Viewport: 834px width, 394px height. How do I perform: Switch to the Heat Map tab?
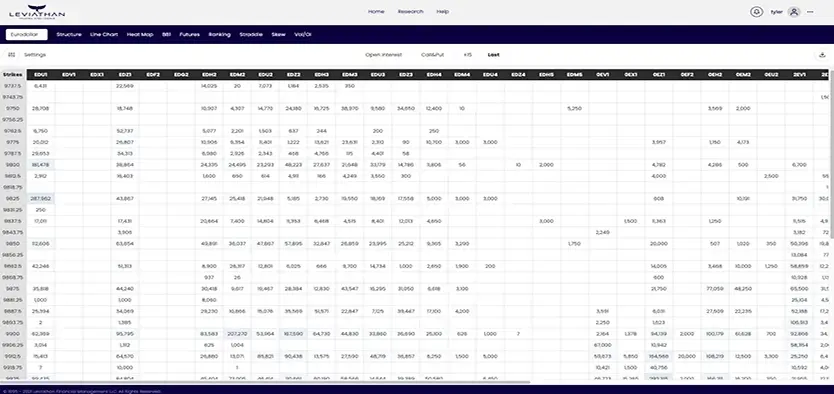(140, 35)
